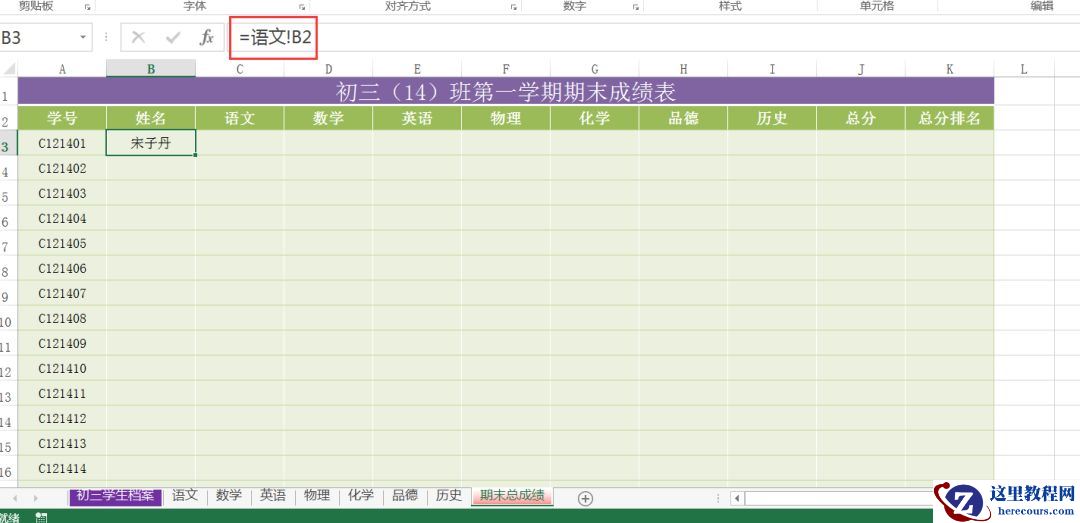Click cell C121407
1080x523 pixels.
[62, 293]
